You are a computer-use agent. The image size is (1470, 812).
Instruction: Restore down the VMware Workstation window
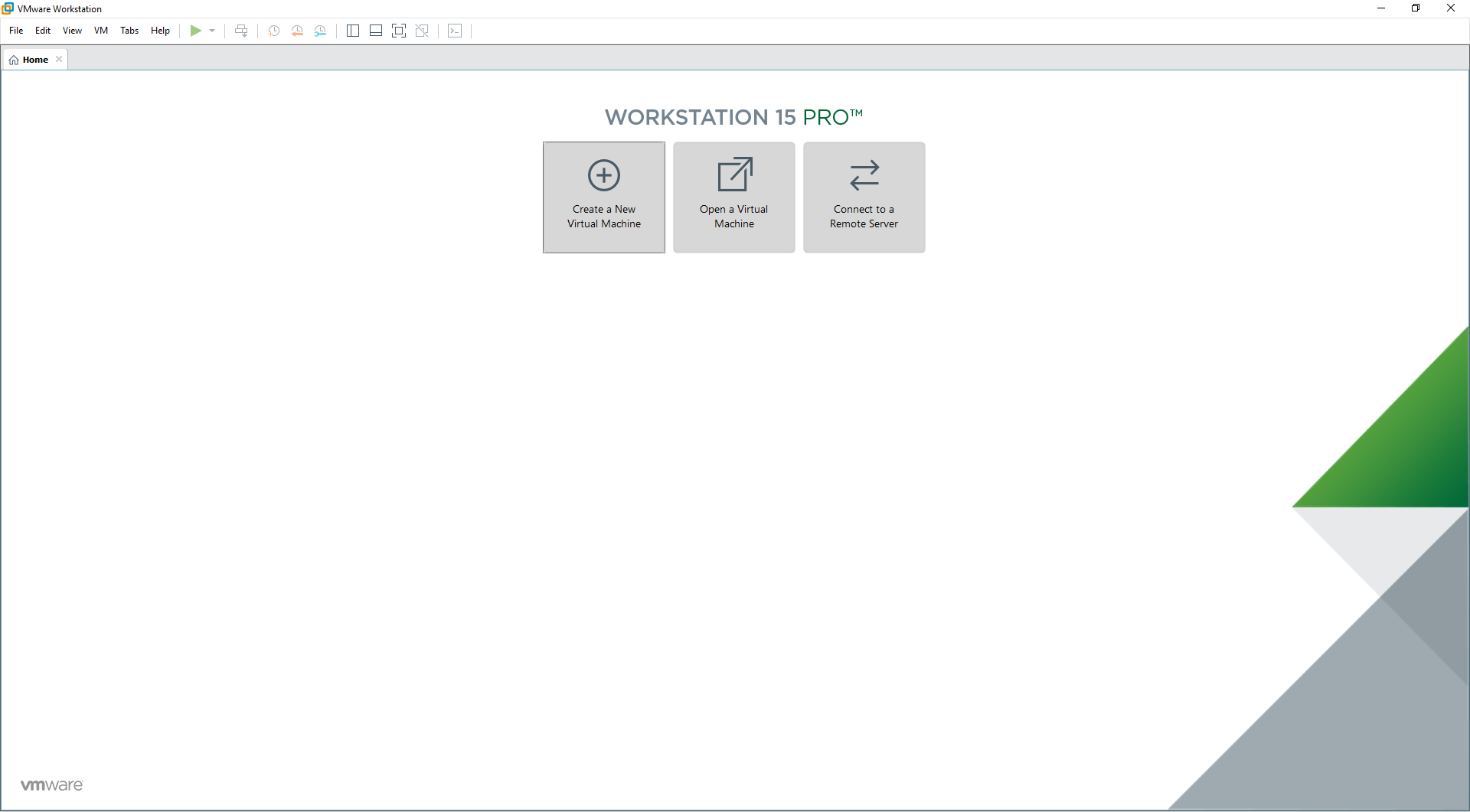1416,8
